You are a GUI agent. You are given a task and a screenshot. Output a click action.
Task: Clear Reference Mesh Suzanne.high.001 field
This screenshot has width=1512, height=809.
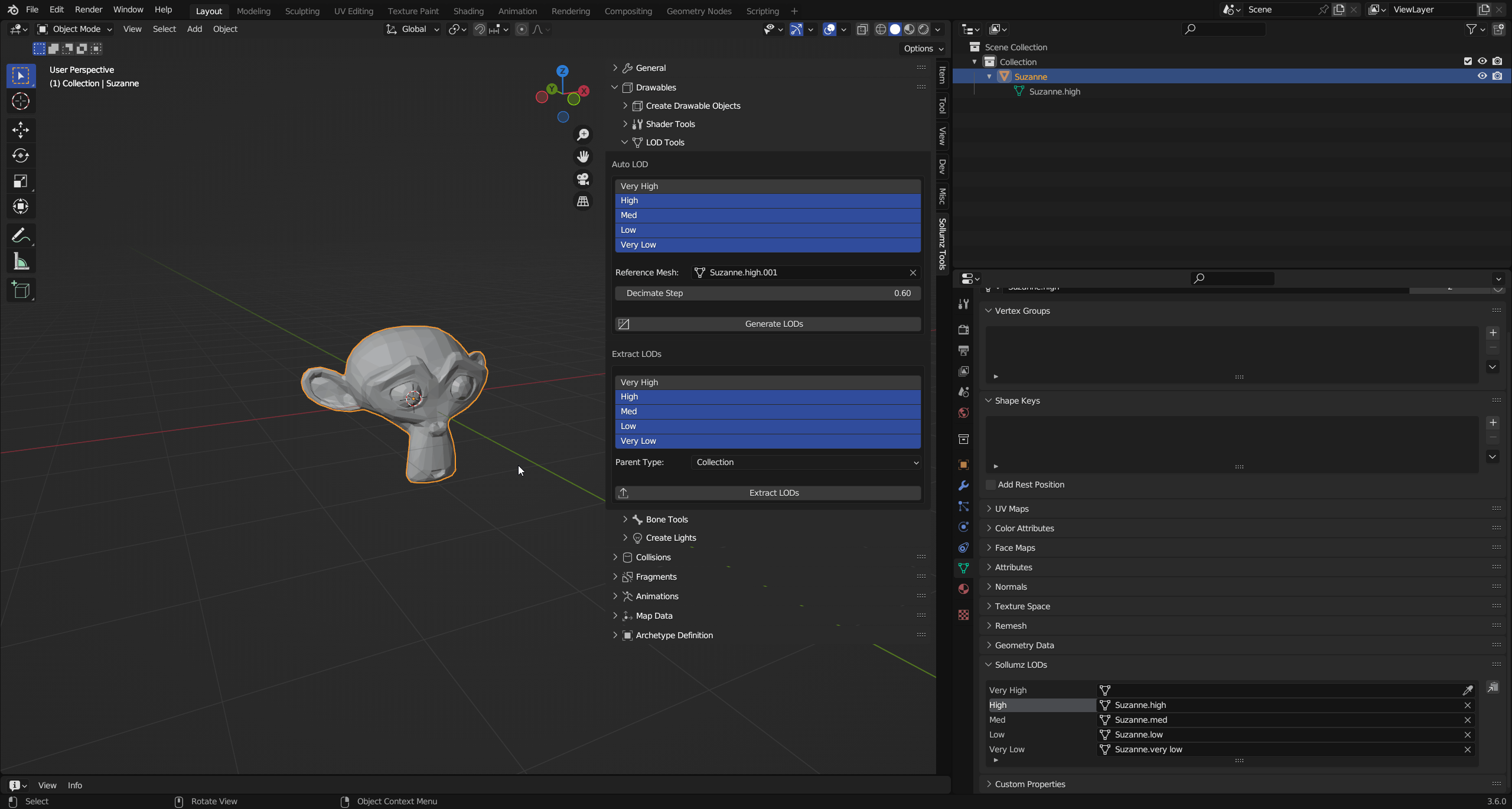point(913,272)
